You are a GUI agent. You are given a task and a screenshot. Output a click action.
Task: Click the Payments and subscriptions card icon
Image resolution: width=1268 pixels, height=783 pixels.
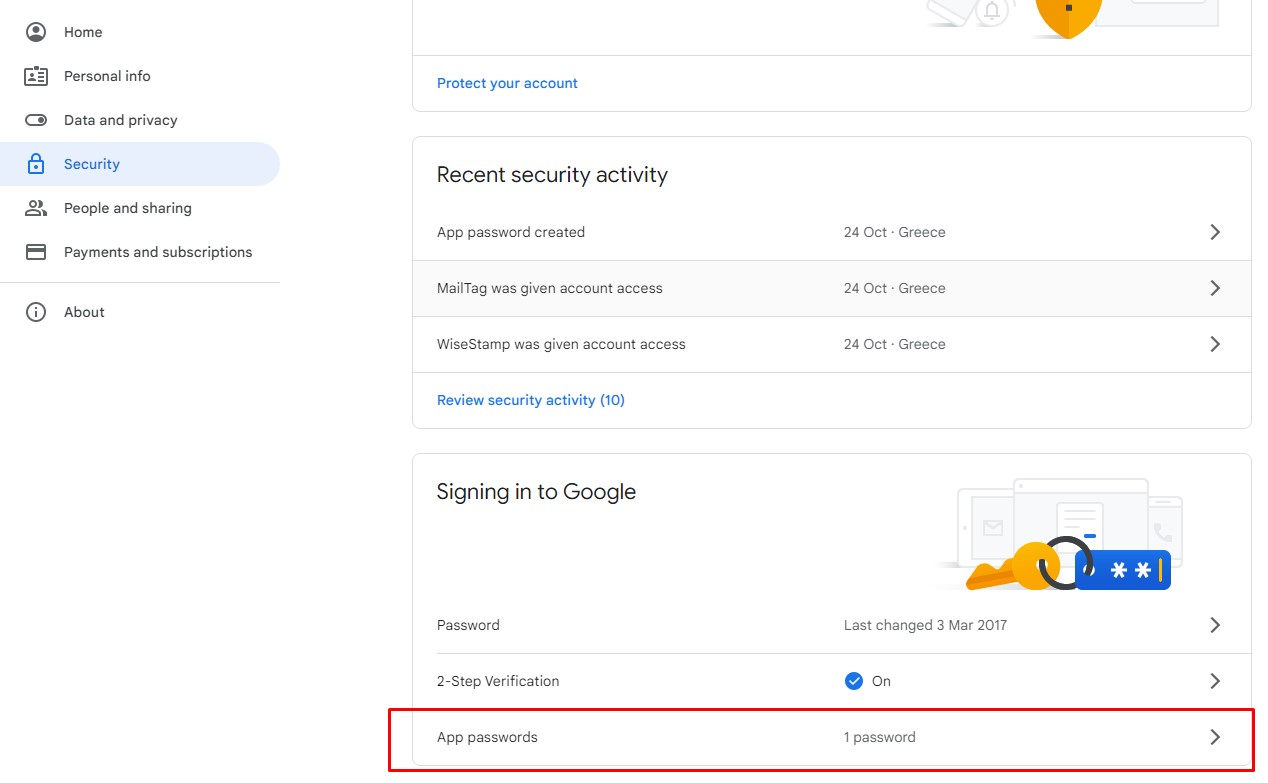[36, 251]
